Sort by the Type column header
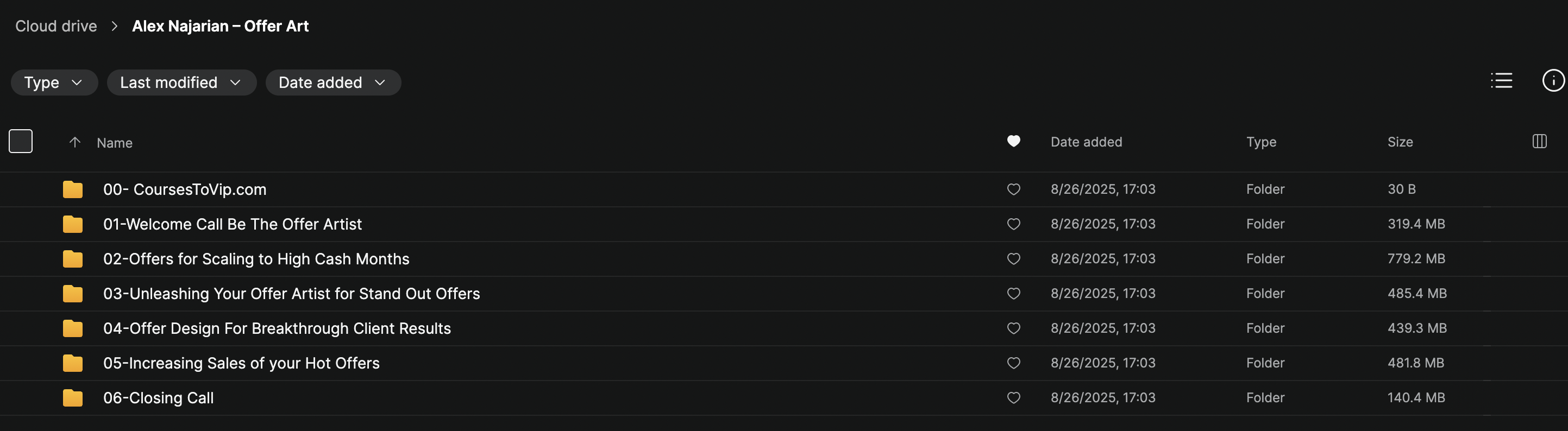The height and width of the screenshot is (431, 1568). [x=1260, y=142]
